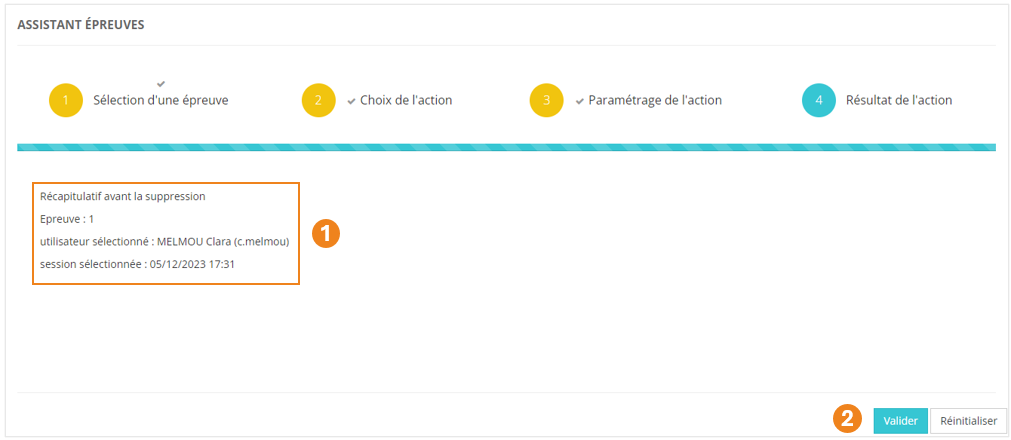
Task: Switch to the Paramétrage de l'action step
Action: point(655,101)
